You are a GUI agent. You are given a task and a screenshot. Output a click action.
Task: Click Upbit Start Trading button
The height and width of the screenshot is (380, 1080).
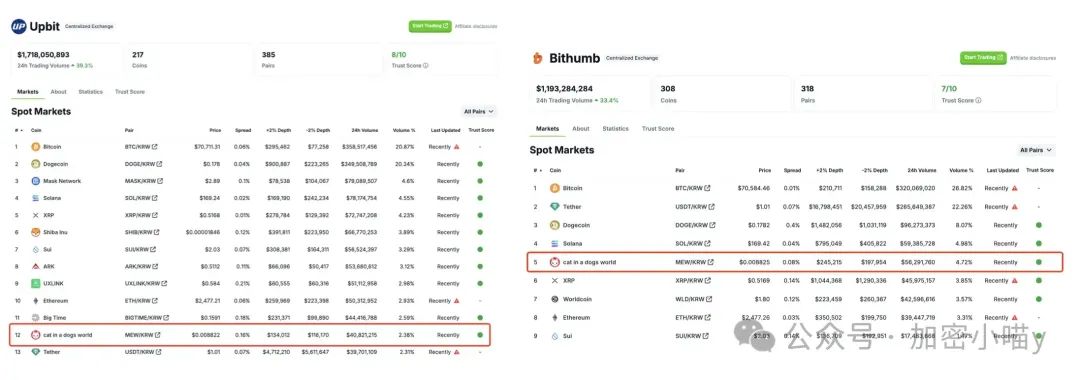tap(430, 26)
